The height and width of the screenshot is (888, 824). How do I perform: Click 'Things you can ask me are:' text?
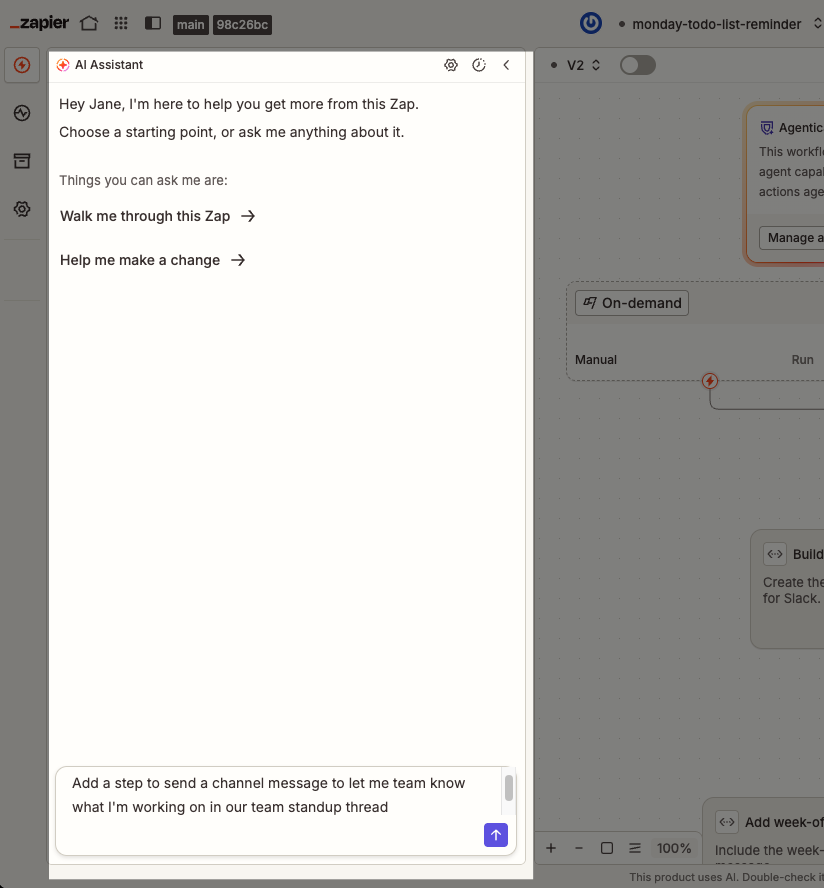tap(143, 180)
